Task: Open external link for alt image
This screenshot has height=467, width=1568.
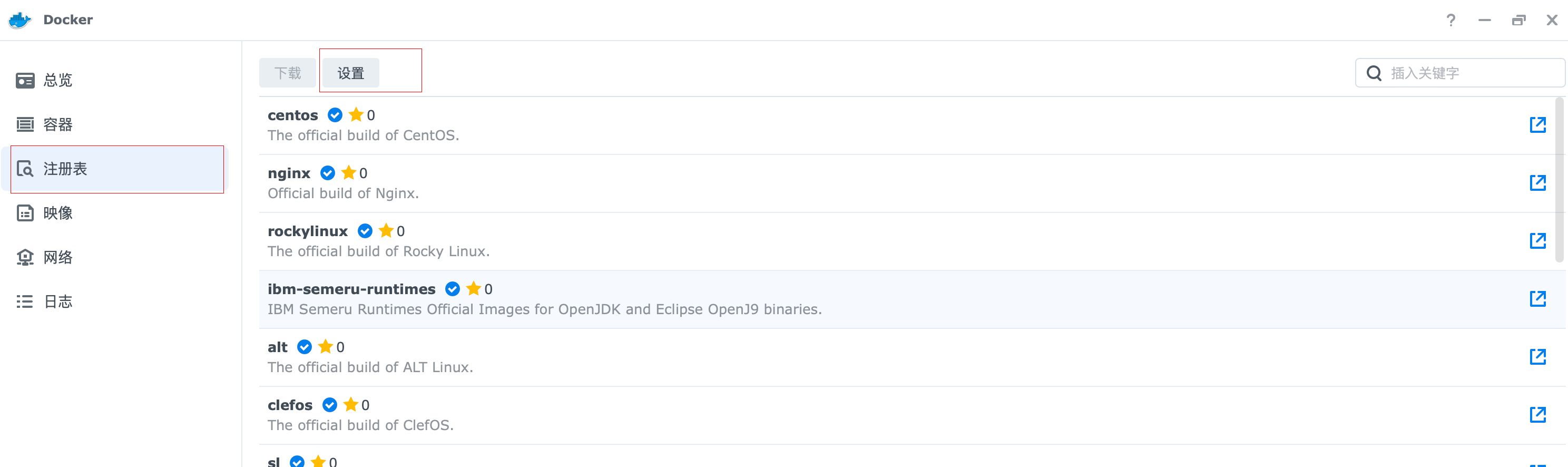Action: point(1537,357)
